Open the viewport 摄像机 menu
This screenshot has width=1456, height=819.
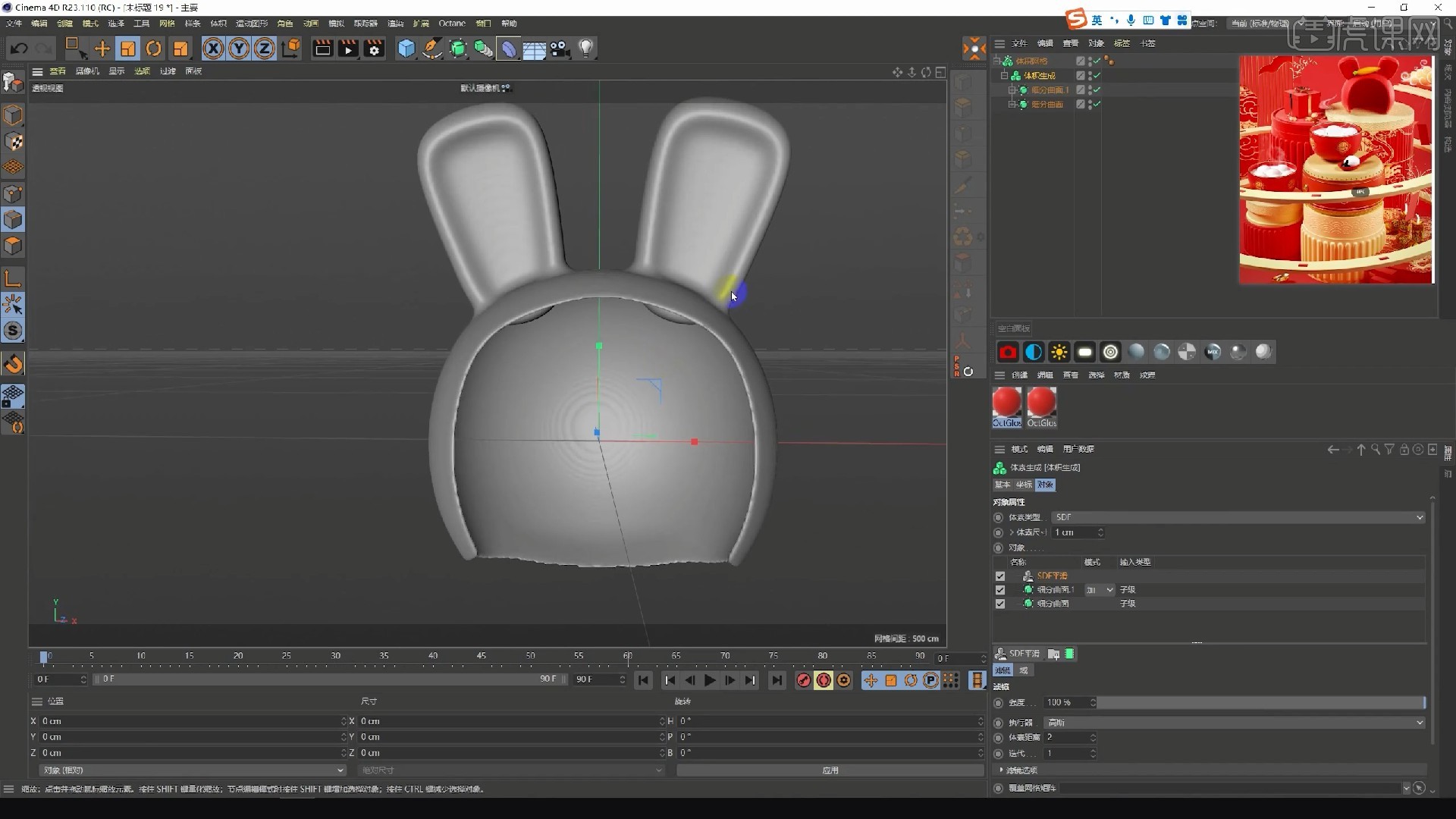[87, 71]
